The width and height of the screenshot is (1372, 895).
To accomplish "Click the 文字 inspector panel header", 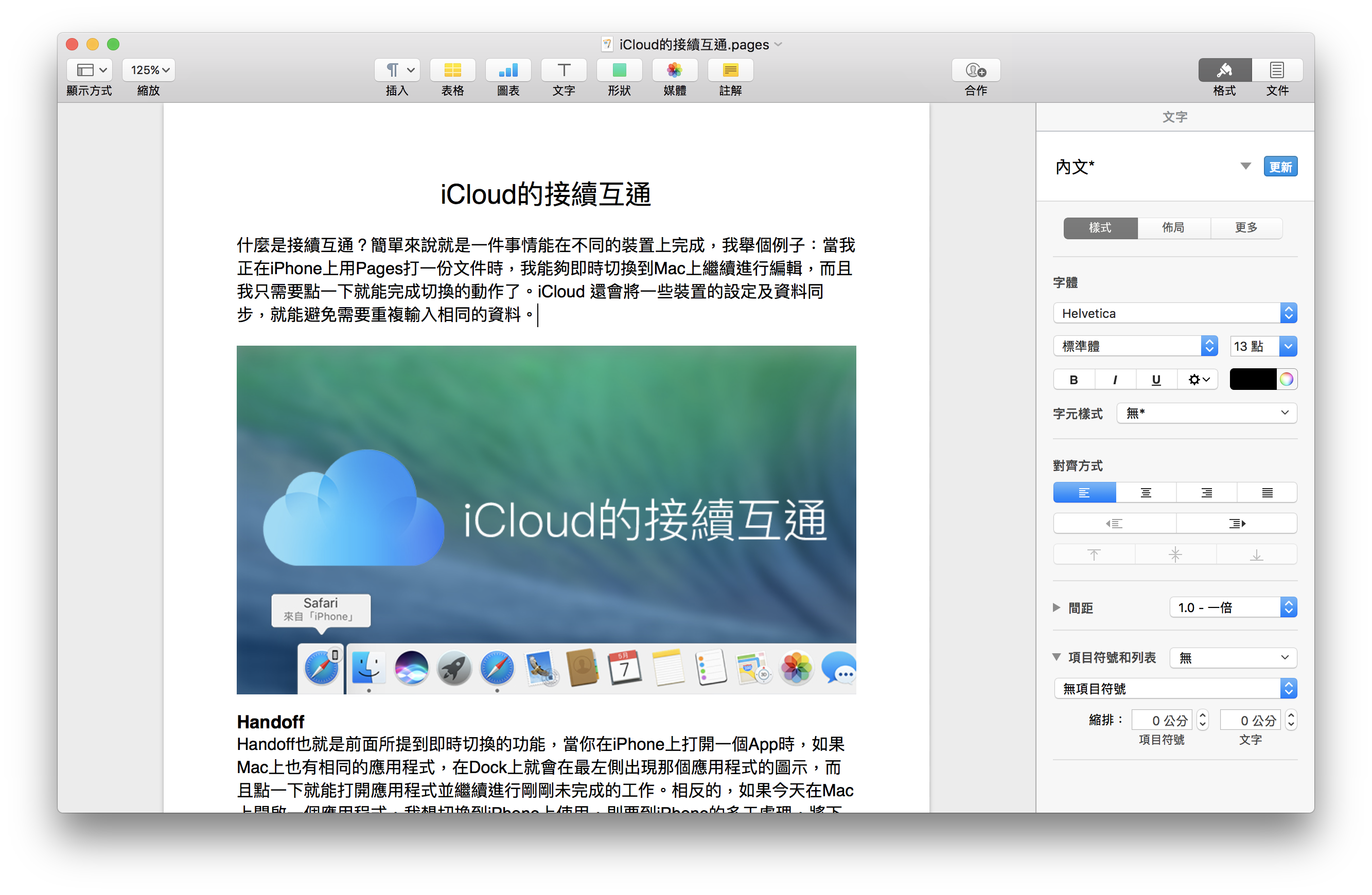I will [1175, 117].
